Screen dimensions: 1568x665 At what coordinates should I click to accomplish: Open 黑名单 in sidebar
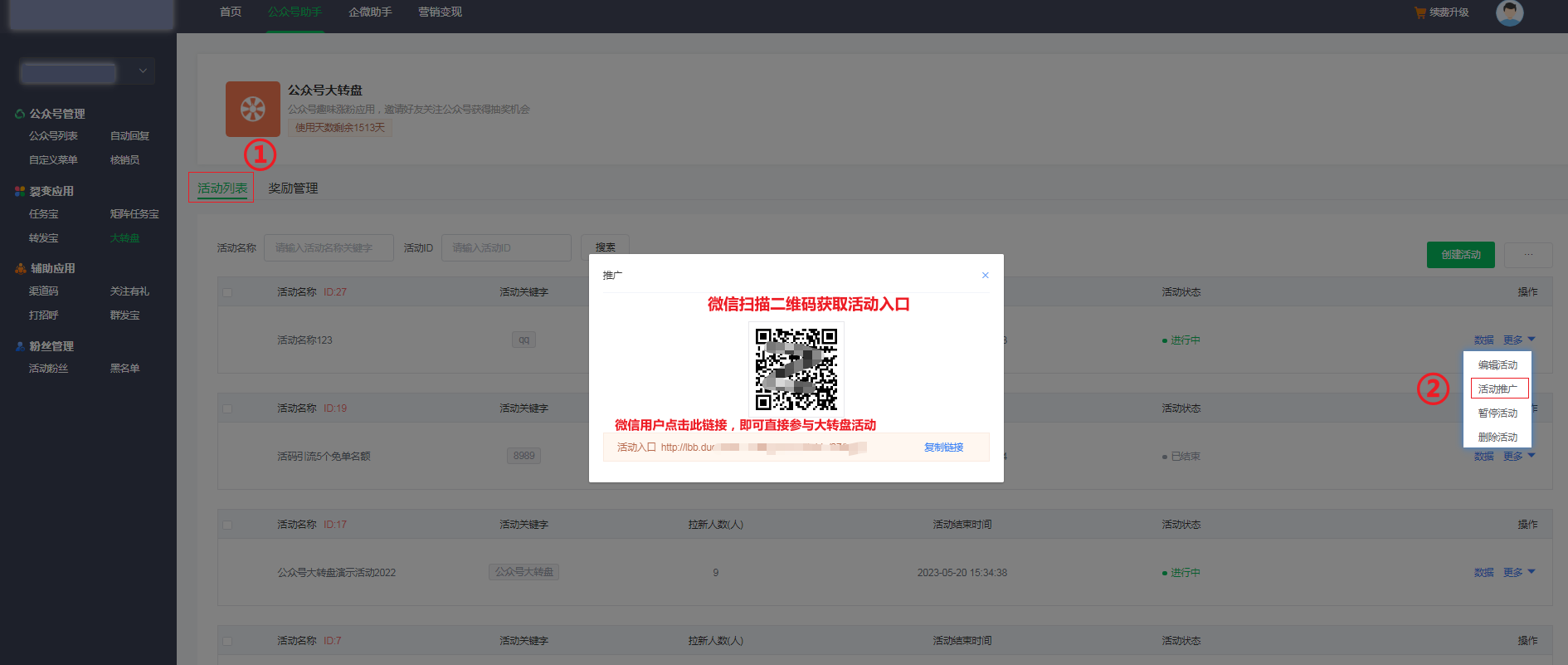pos(124,368)
